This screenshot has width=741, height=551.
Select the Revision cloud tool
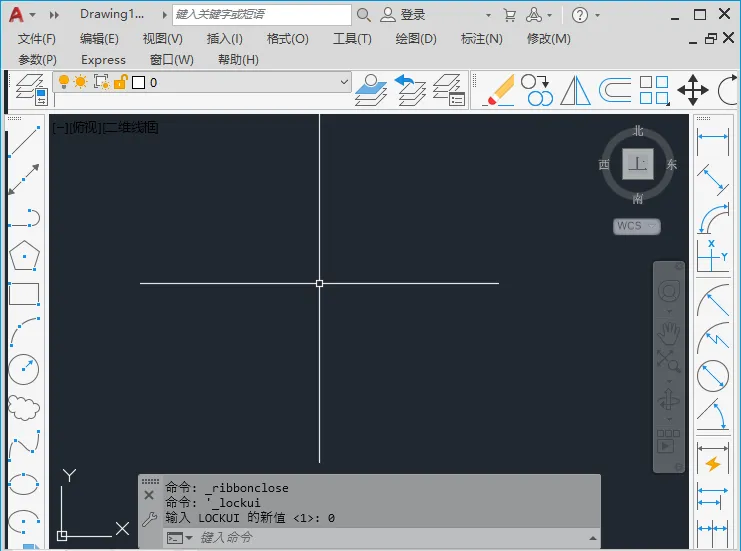(24, 407)
